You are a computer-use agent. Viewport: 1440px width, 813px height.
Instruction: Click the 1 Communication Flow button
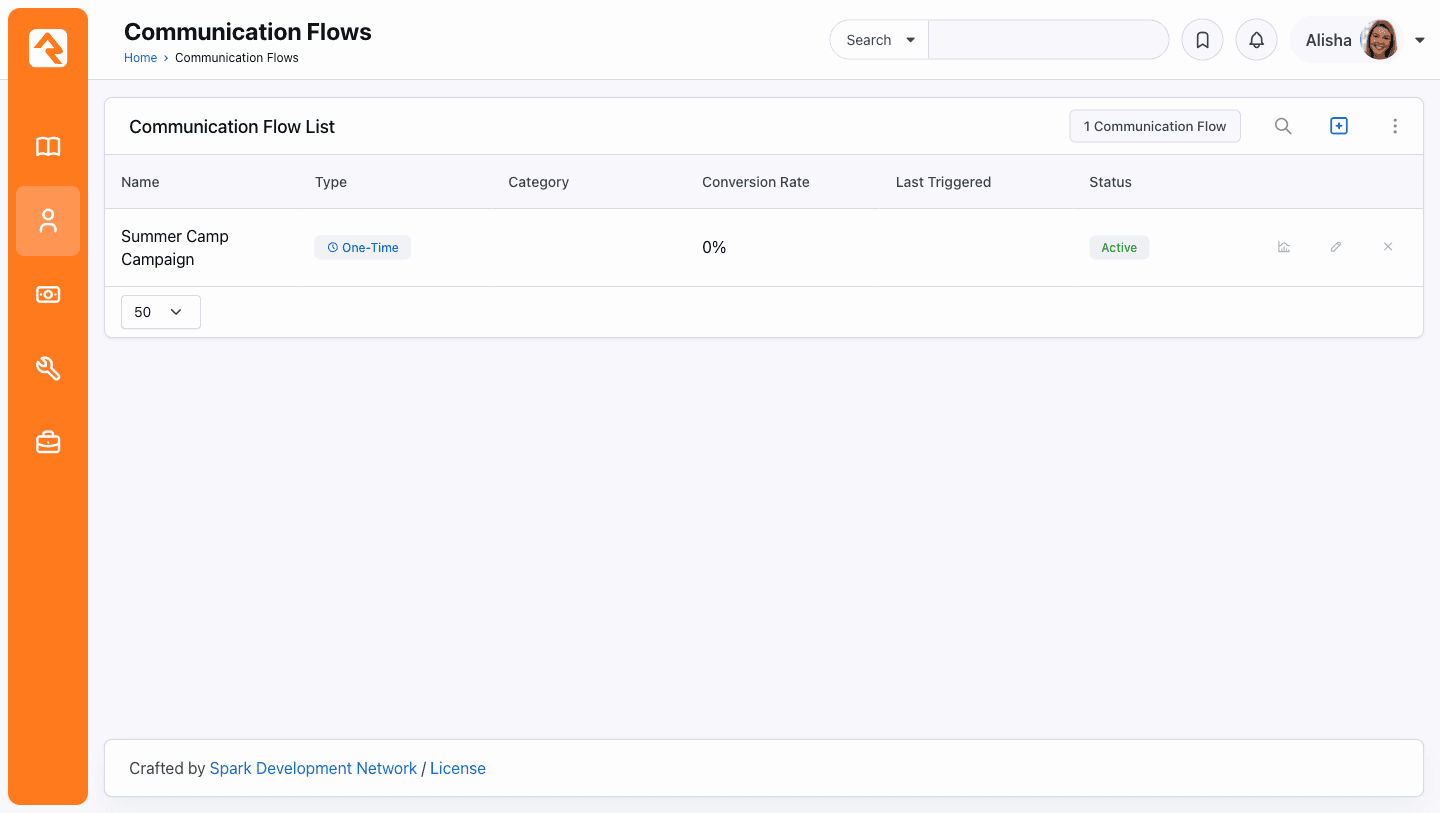(1154, 126)
